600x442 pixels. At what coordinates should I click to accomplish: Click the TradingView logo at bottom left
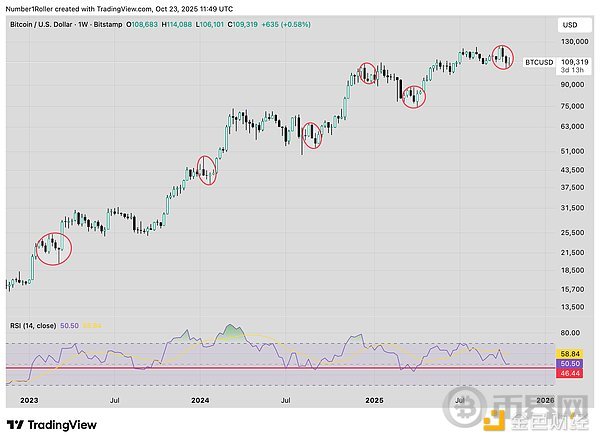click(x=49, y=423)
